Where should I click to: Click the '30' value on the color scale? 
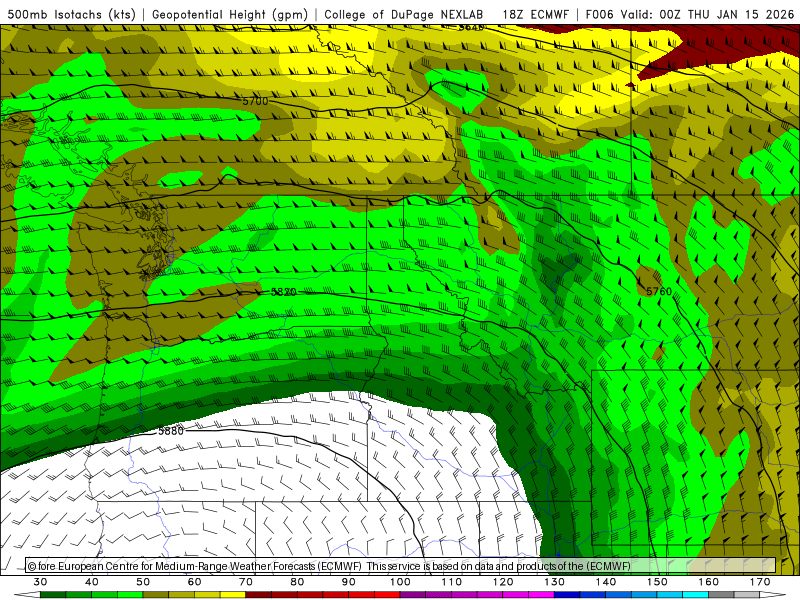tap(40, 582)
